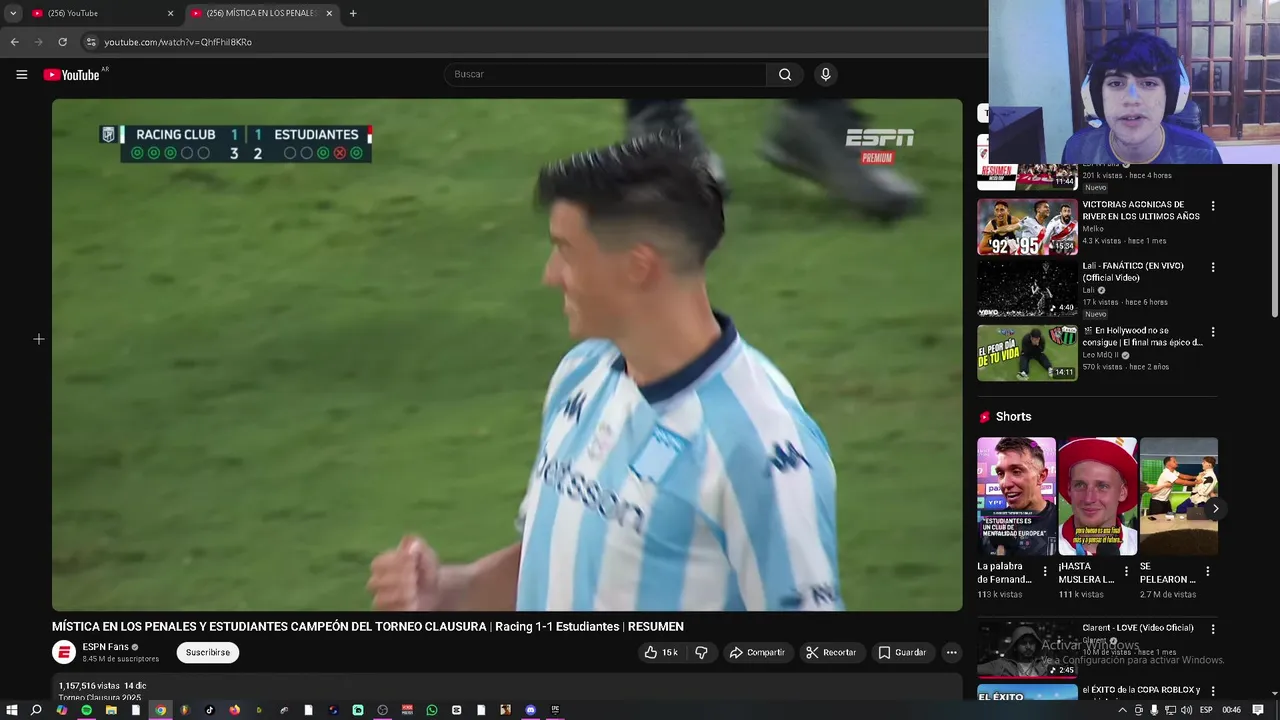
Task: Open the SE PELEARON short
Action: 1179,496
